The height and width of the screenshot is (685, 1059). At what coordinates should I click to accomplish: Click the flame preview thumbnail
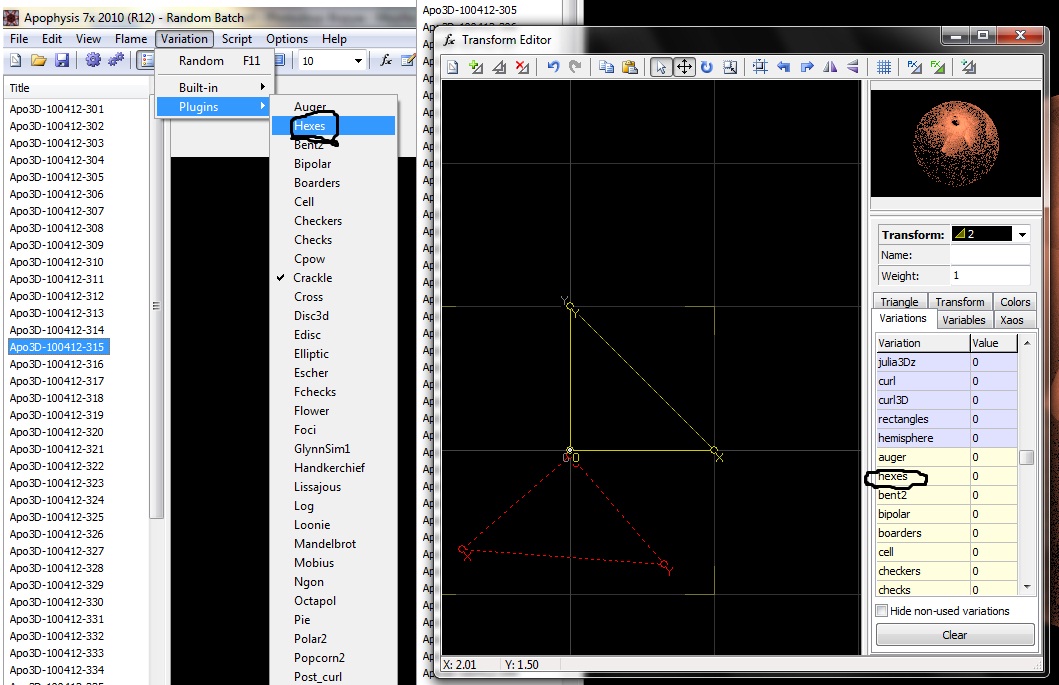click(x=956, y=143)
